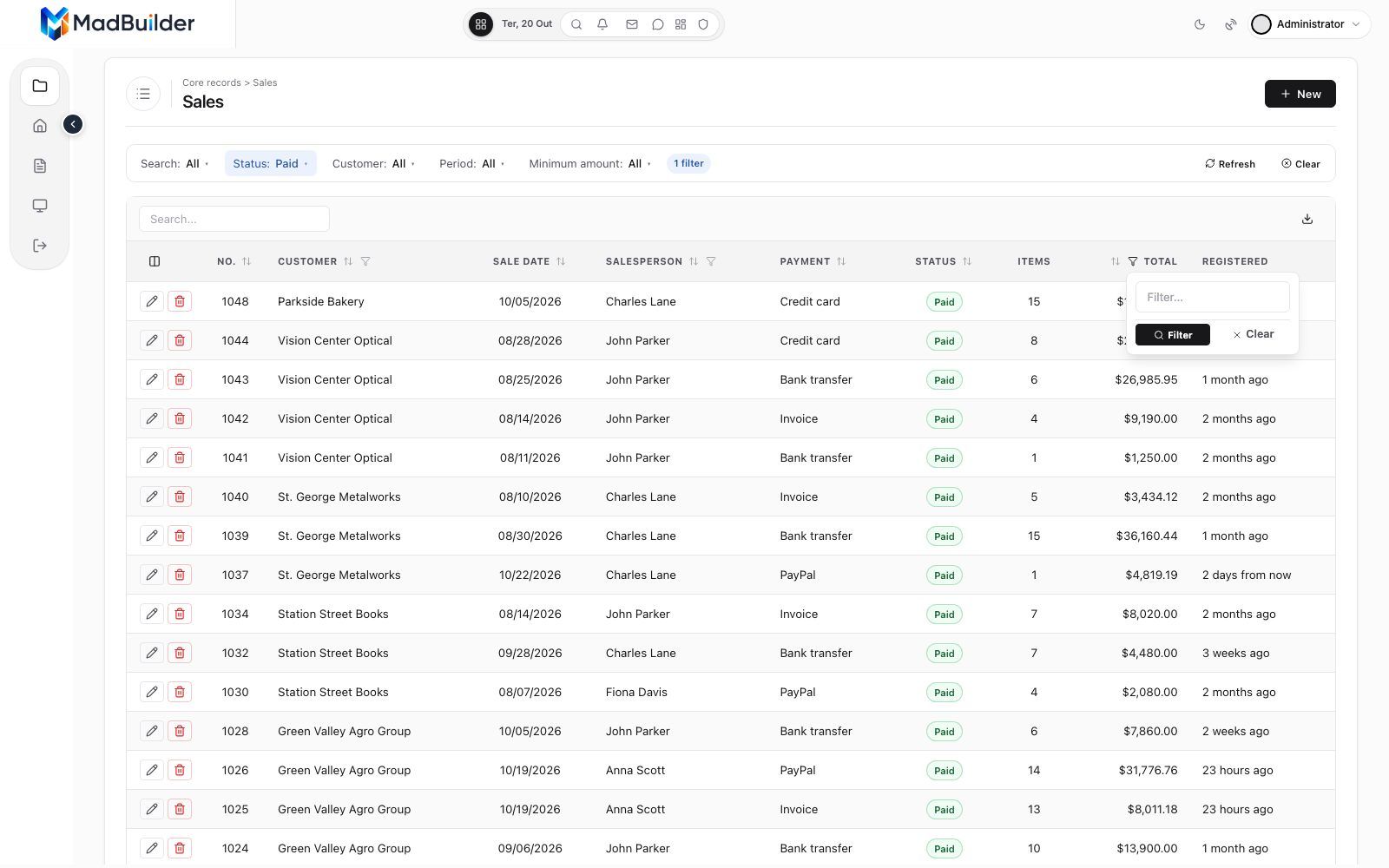Viewport: 1389px width, 868px height.
Task: Create a new sale with New button
Action: point(1300,94)
